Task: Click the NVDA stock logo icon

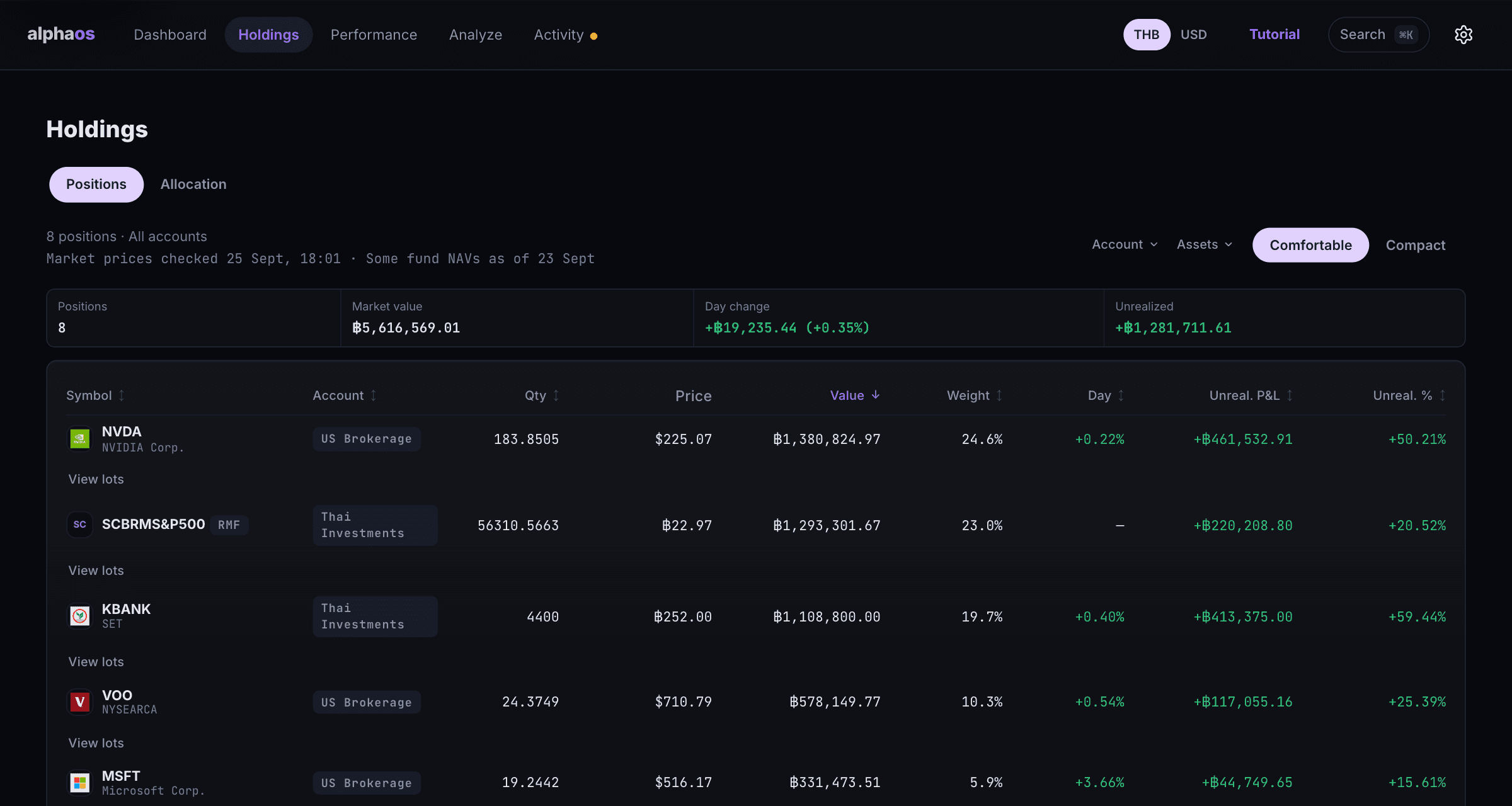Action: 80,439
